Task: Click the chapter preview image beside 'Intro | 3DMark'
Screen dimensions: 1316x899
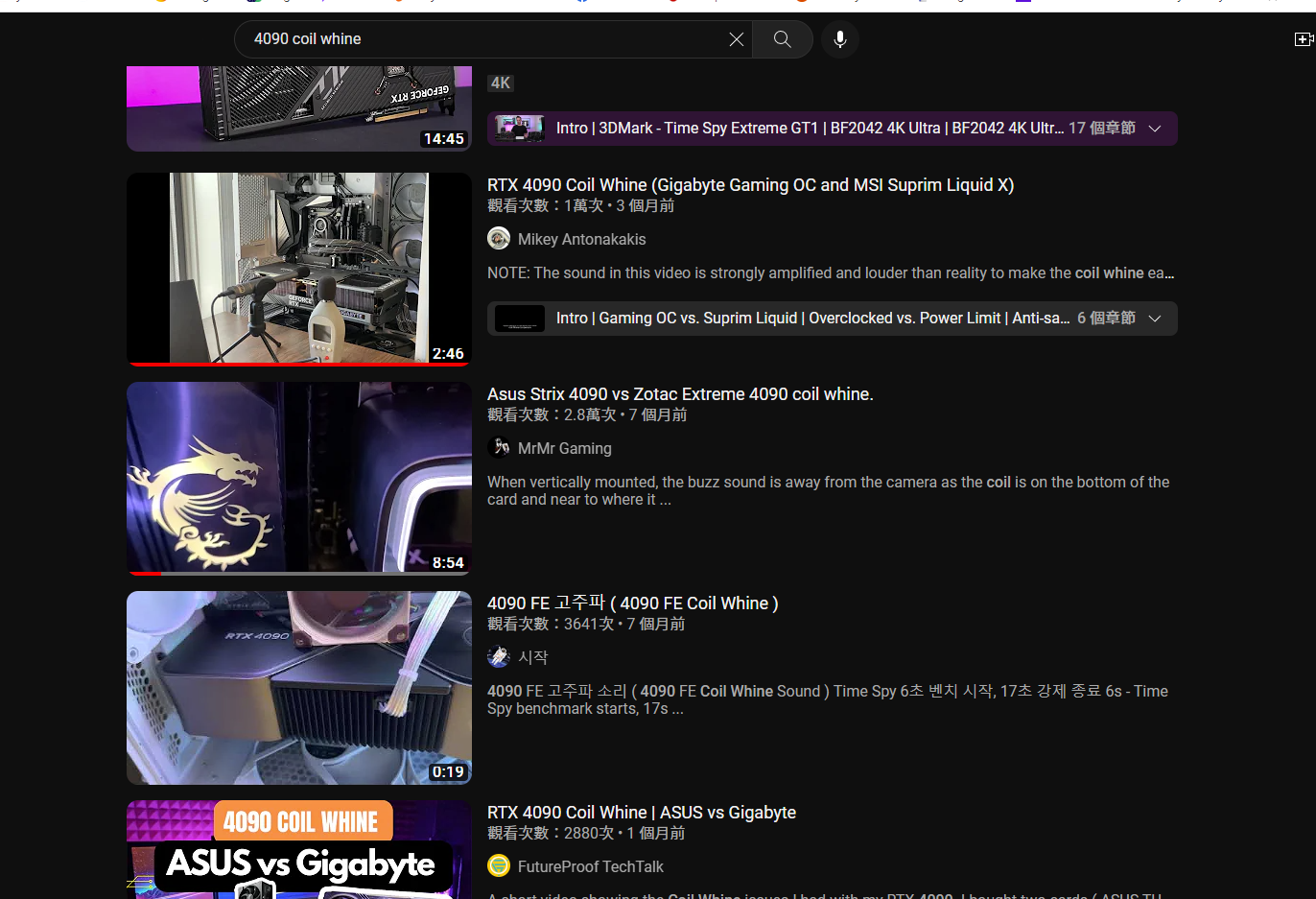Action: click(520, 129)
